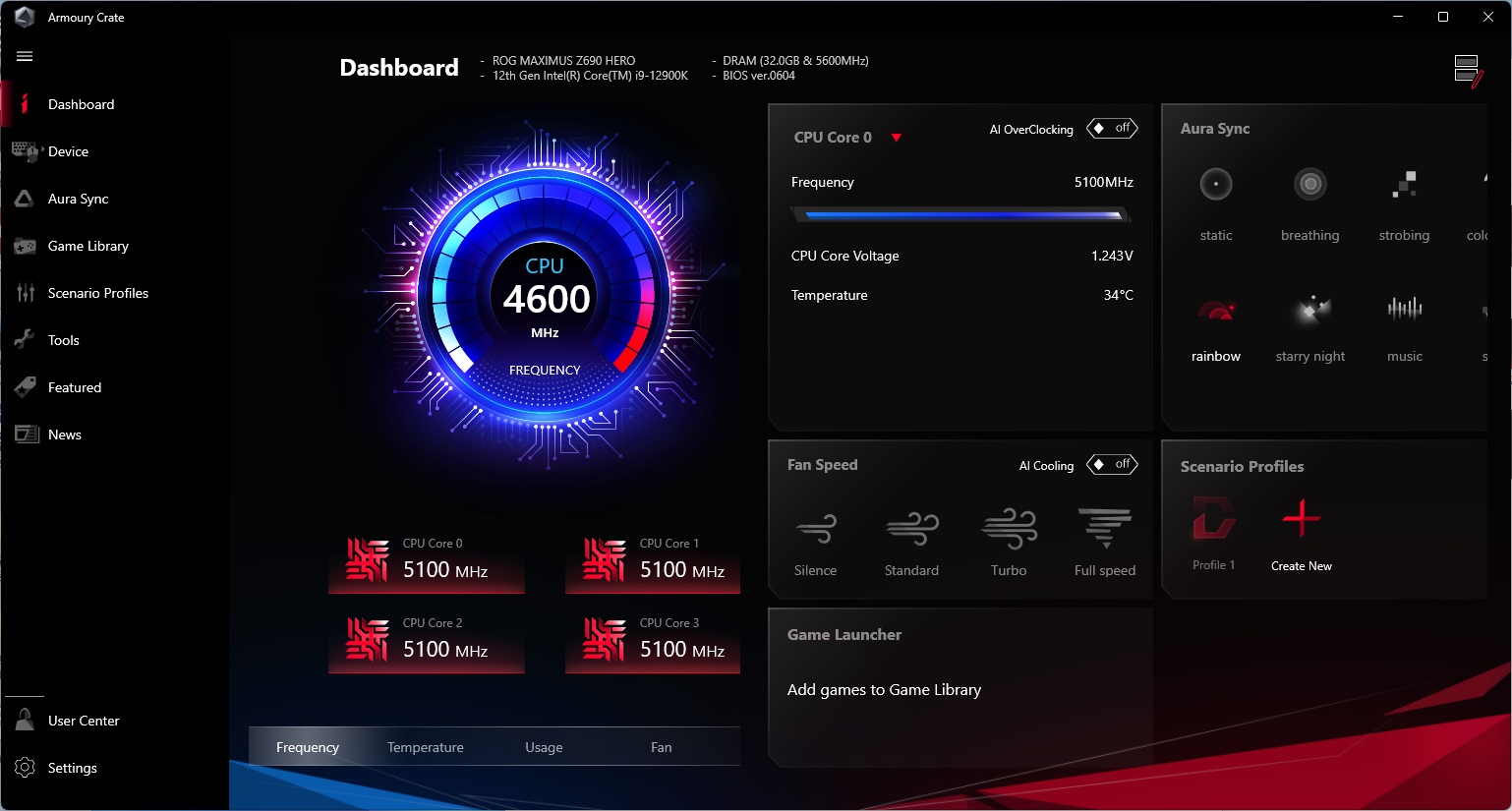
Task: Open Aura Sync label in sidebar
Action: [79, 199]
